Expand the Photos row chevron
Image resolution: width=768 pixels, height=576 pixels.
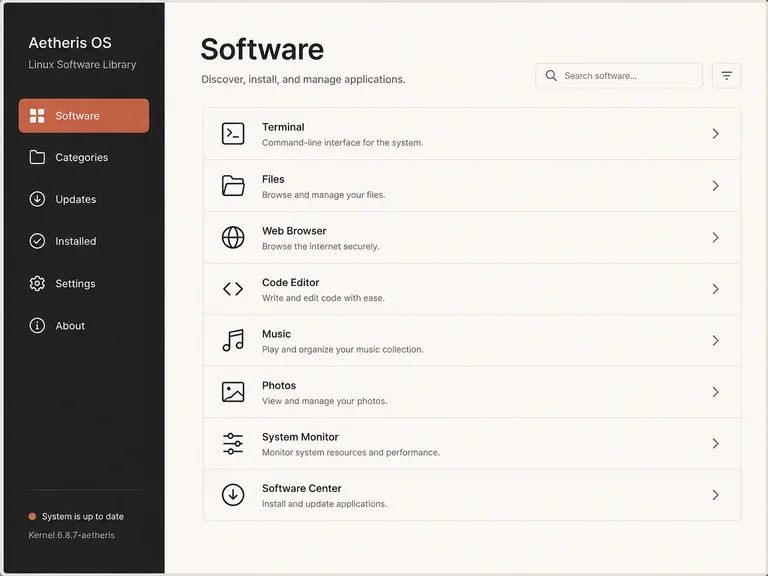(x=716, y=392)
